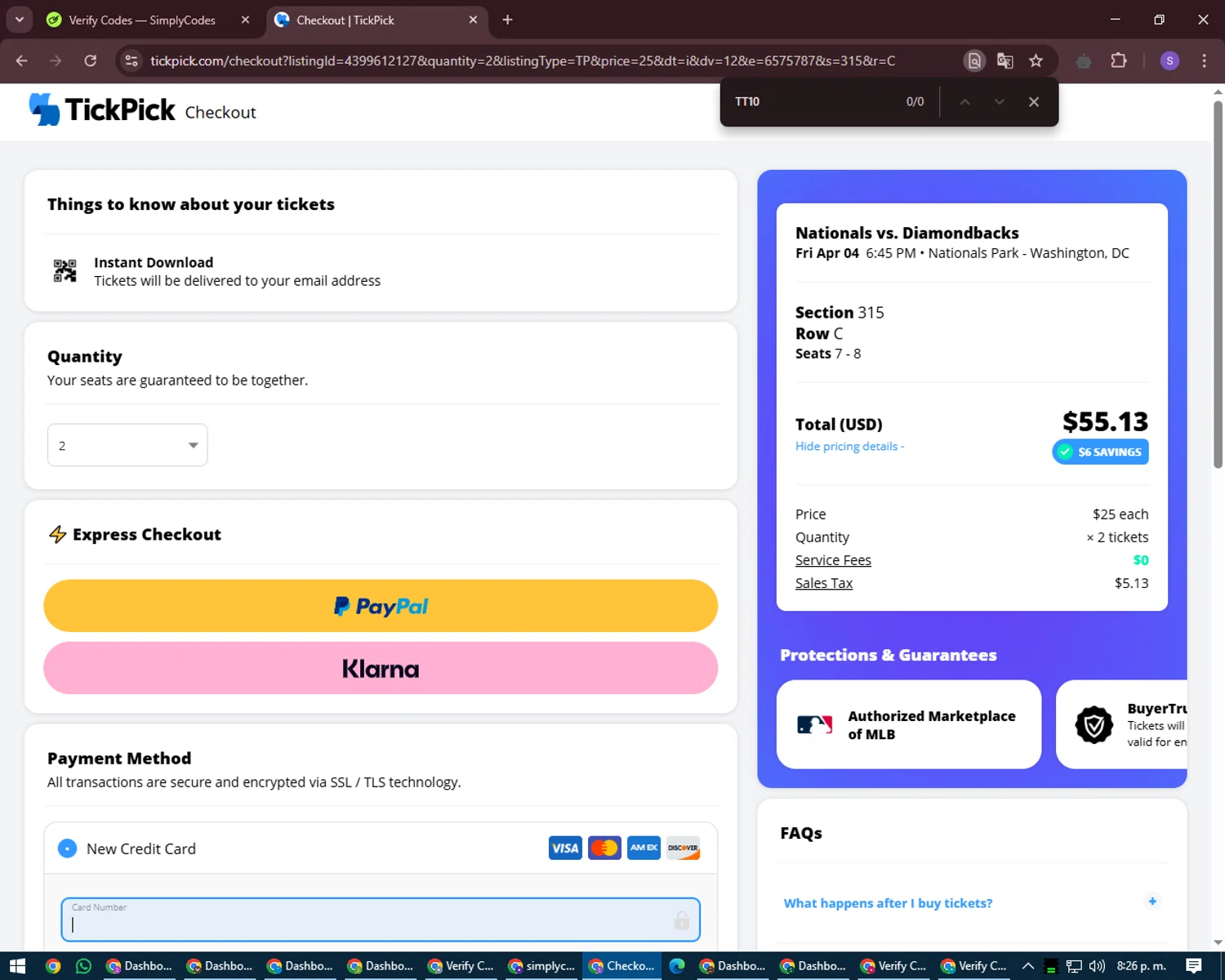Screen dimensions: 1225x980
Task: View site information for tickpick.com
Action: pos(131,60)
